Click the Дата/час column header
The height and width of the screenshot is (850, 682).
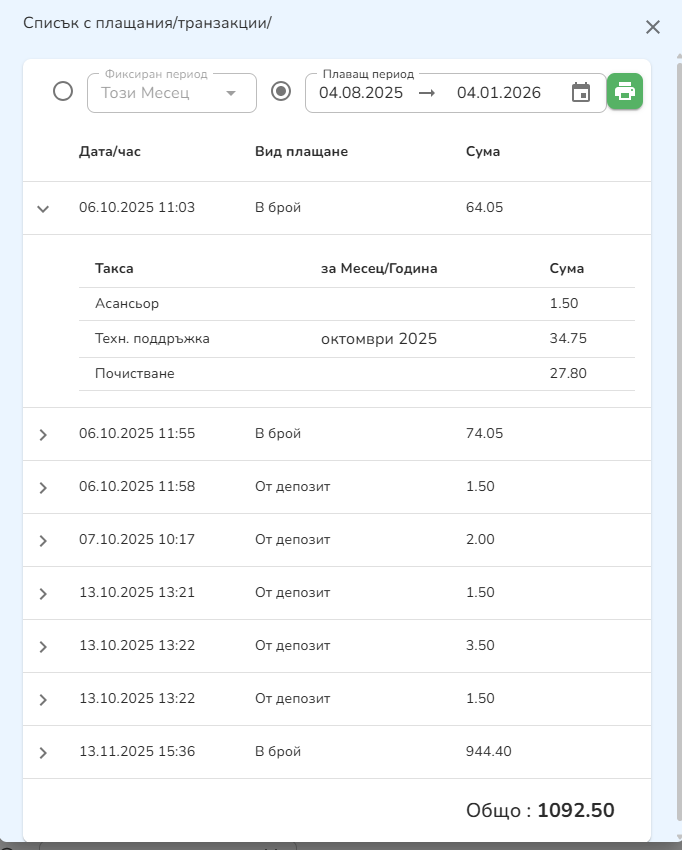coord(110,152)
